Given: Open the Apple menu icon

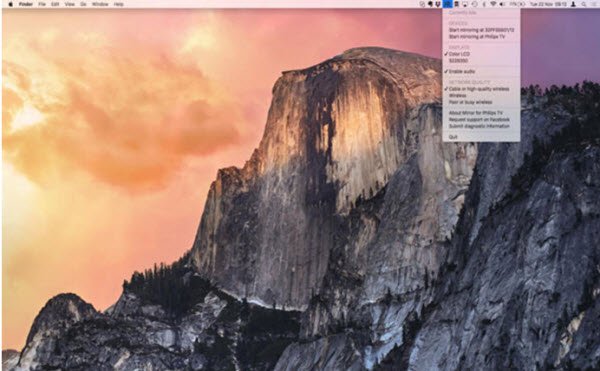Looking at the screenshot, I should (11, 4).
